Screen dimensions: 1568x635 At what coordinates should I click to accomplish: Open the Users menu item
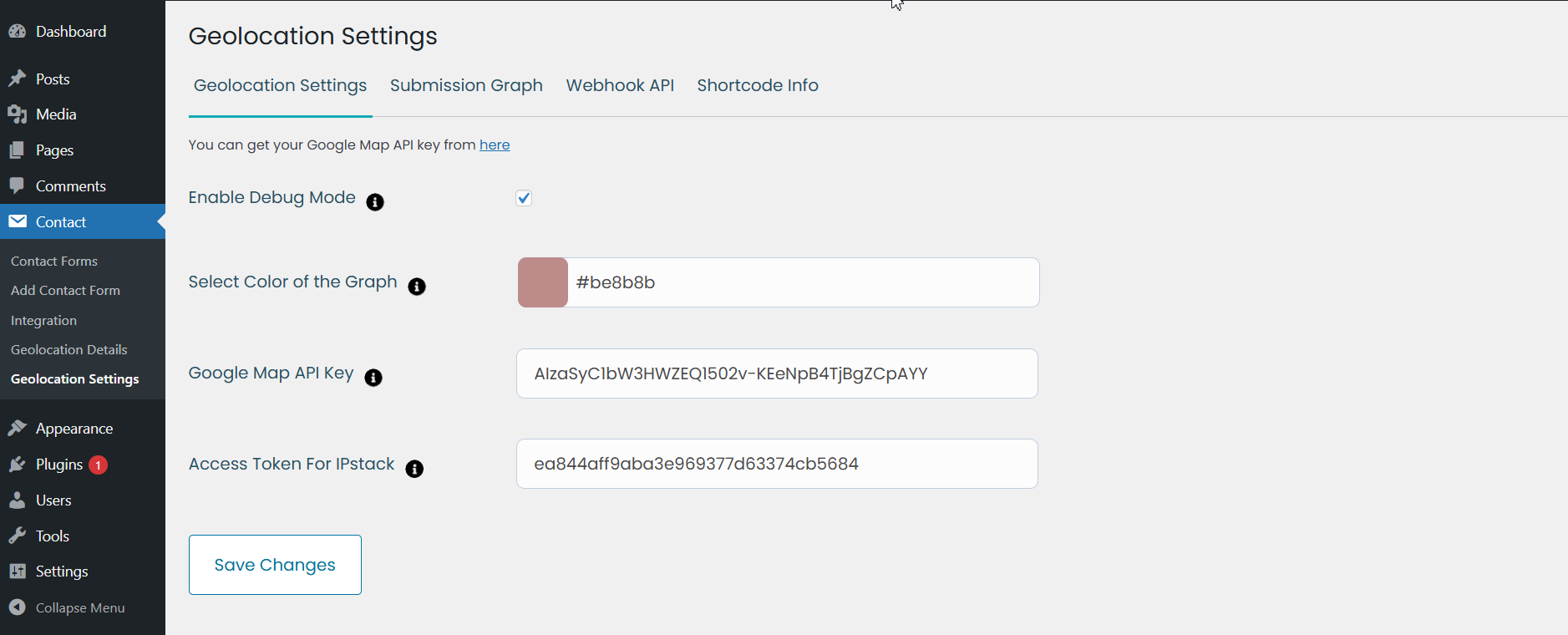click(83, 500)
